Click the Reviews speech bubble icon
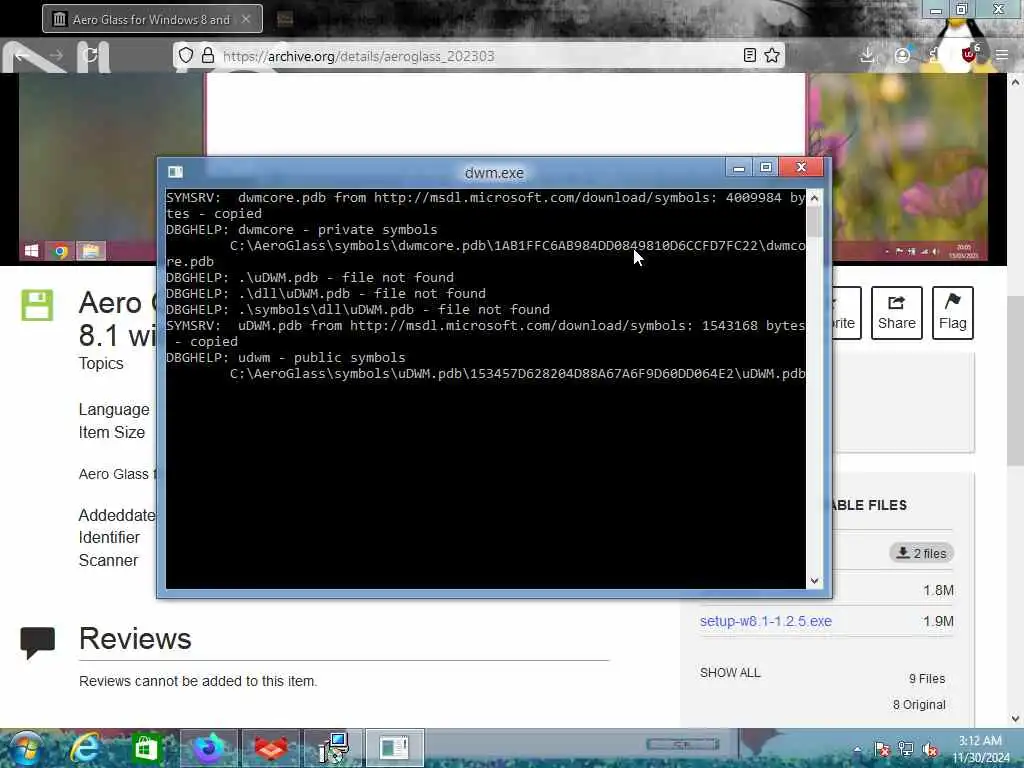The image size is (1024, 768). pyautogui.click(x=37, y=643)
